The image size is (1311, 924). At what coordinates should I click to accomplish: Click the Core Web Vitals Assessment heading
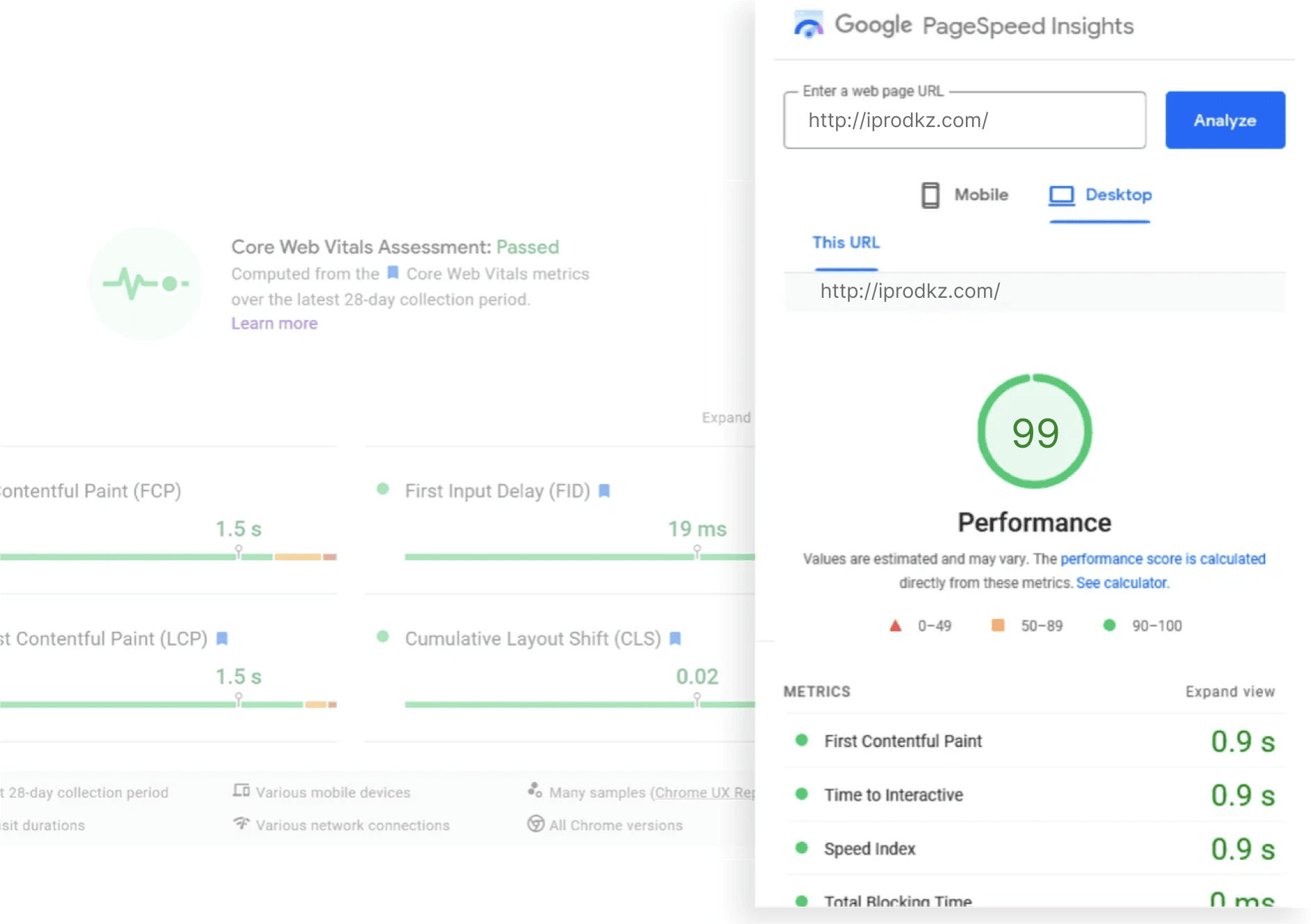click(x=395, y=247)
